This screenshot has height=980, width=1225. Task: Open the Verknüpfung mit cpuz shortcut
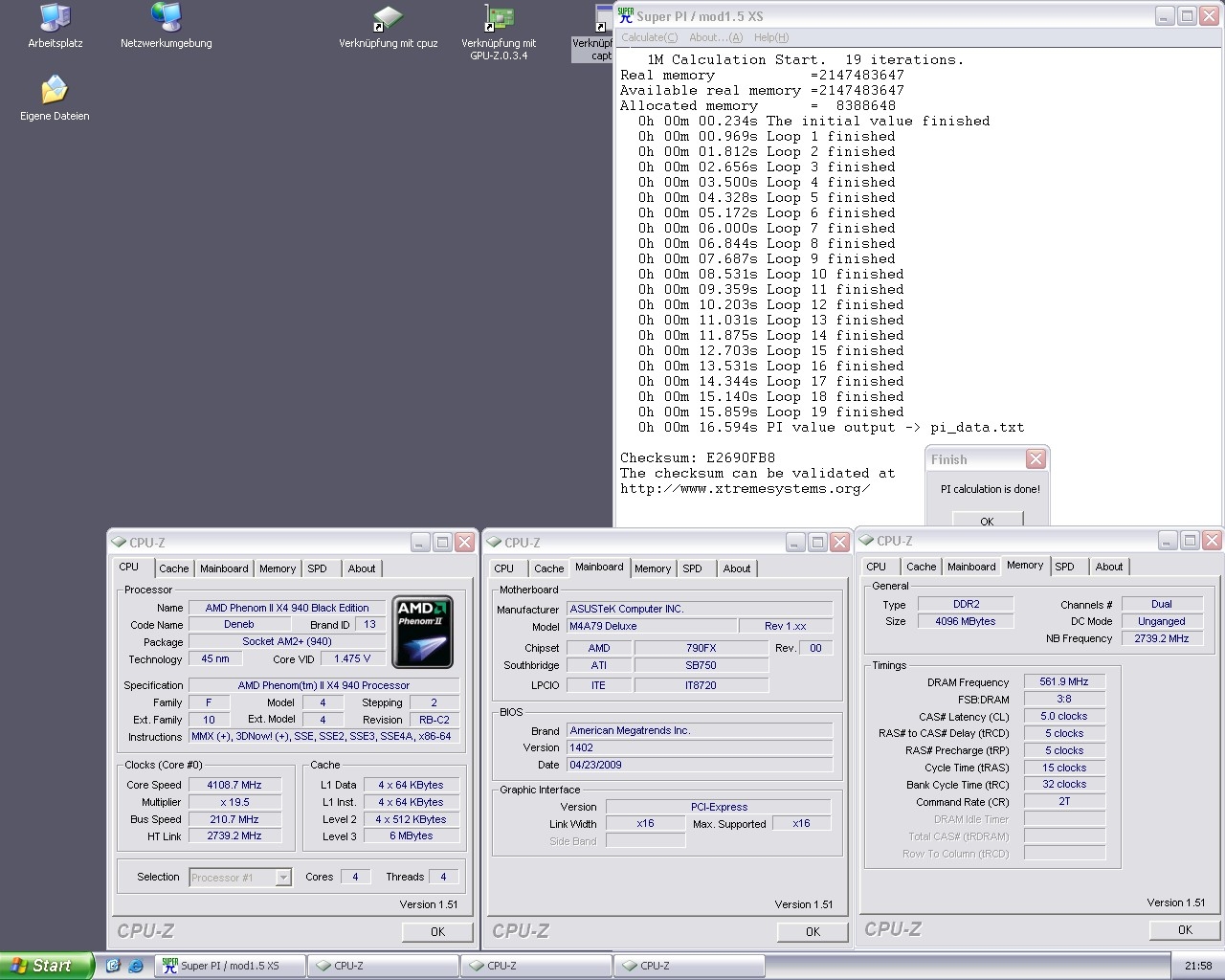(x=388, y=26)
